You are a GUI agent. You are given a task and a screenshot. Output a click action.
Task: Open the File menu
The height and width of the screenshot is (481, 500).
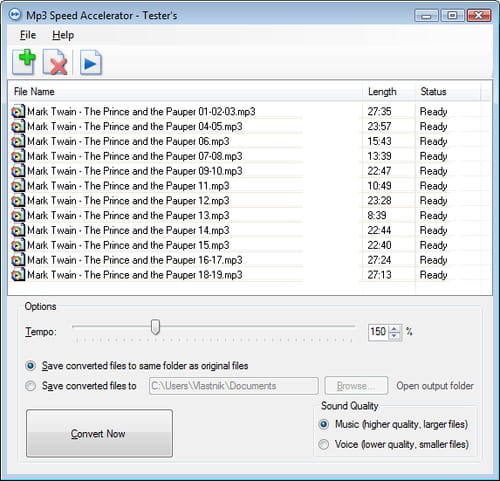[x=28, y=35]
